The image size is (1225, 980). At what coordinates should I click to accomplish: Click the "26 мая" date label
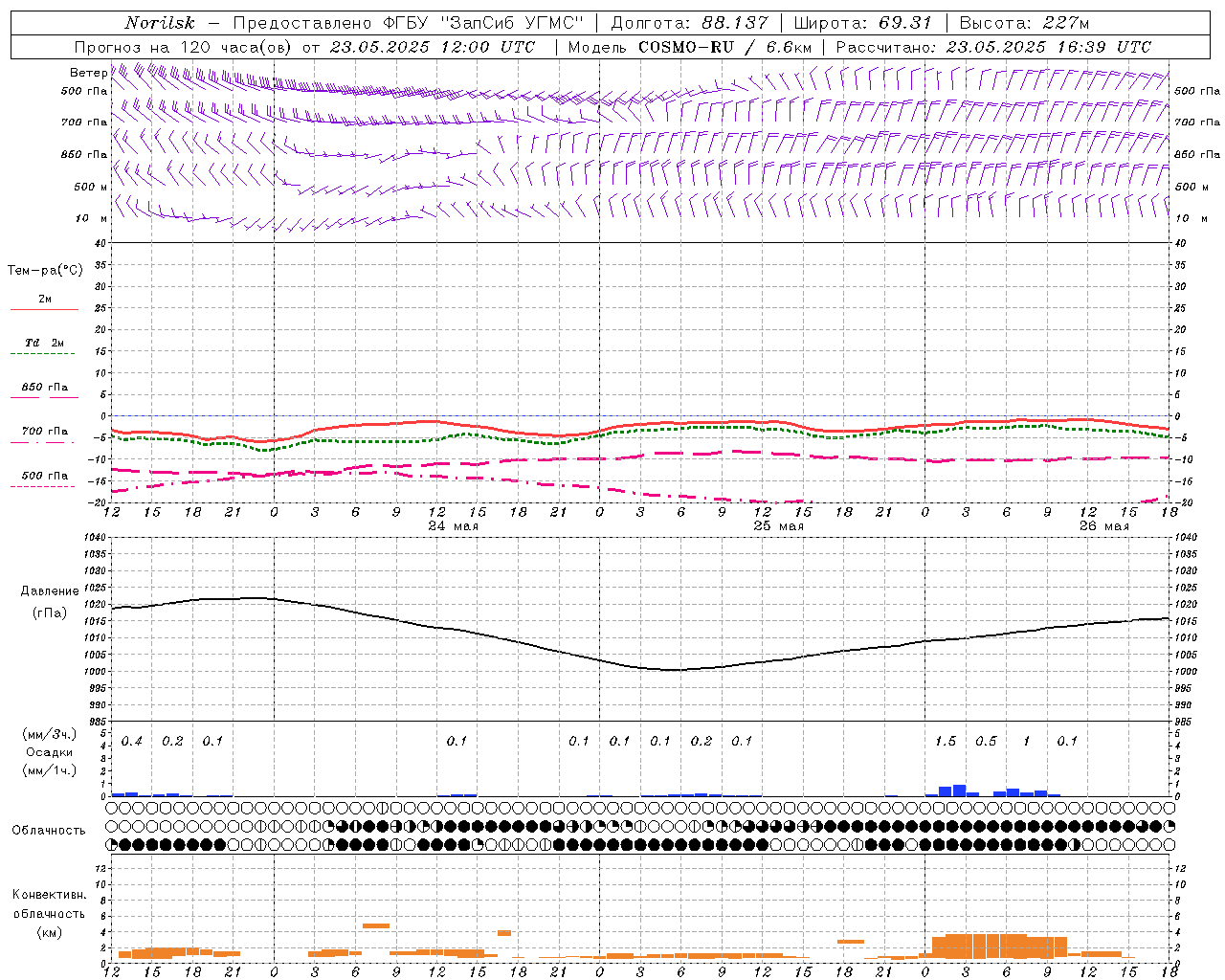point(1104,526)
